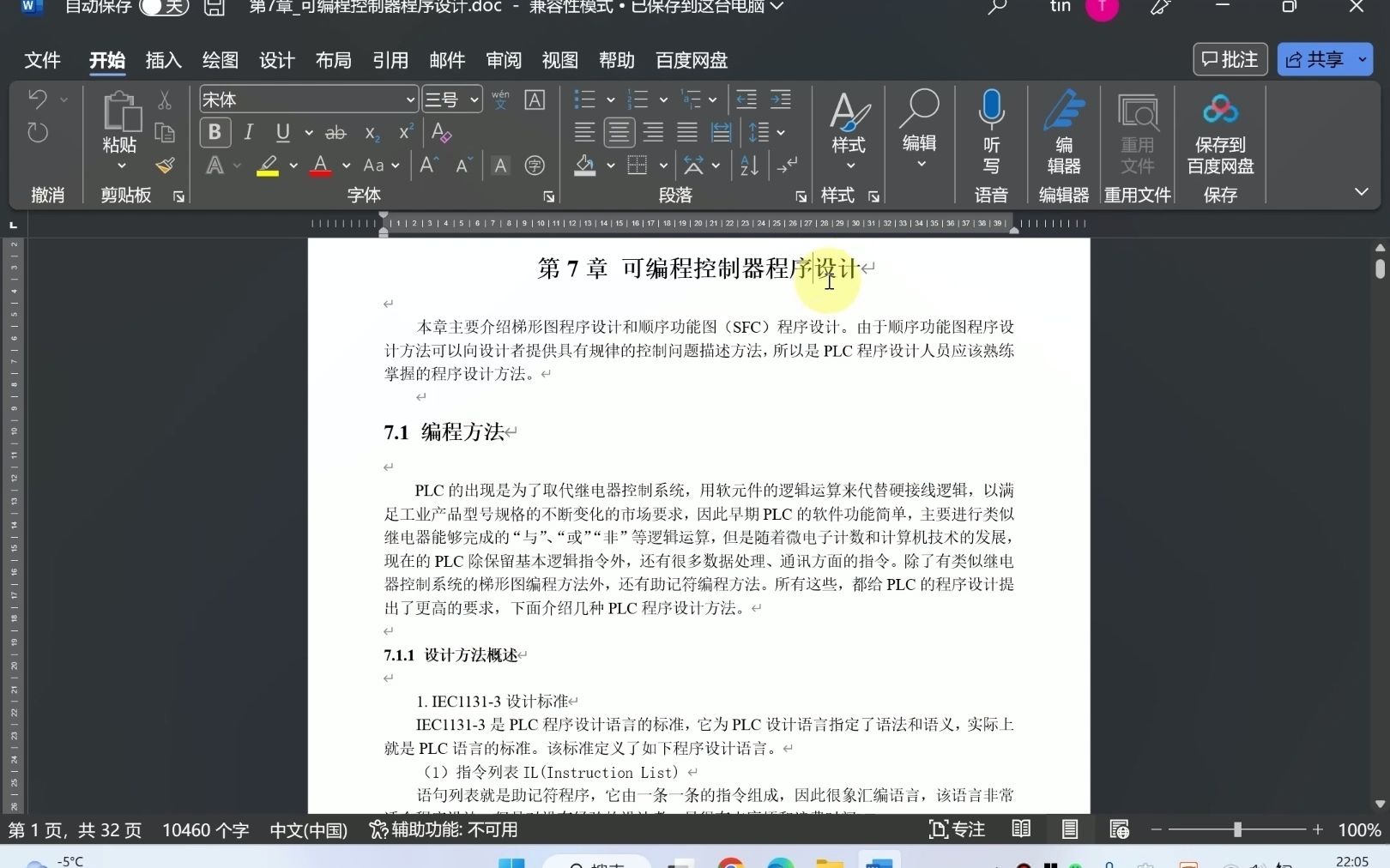Click the 10460 个字 word count

coord(206,830)
